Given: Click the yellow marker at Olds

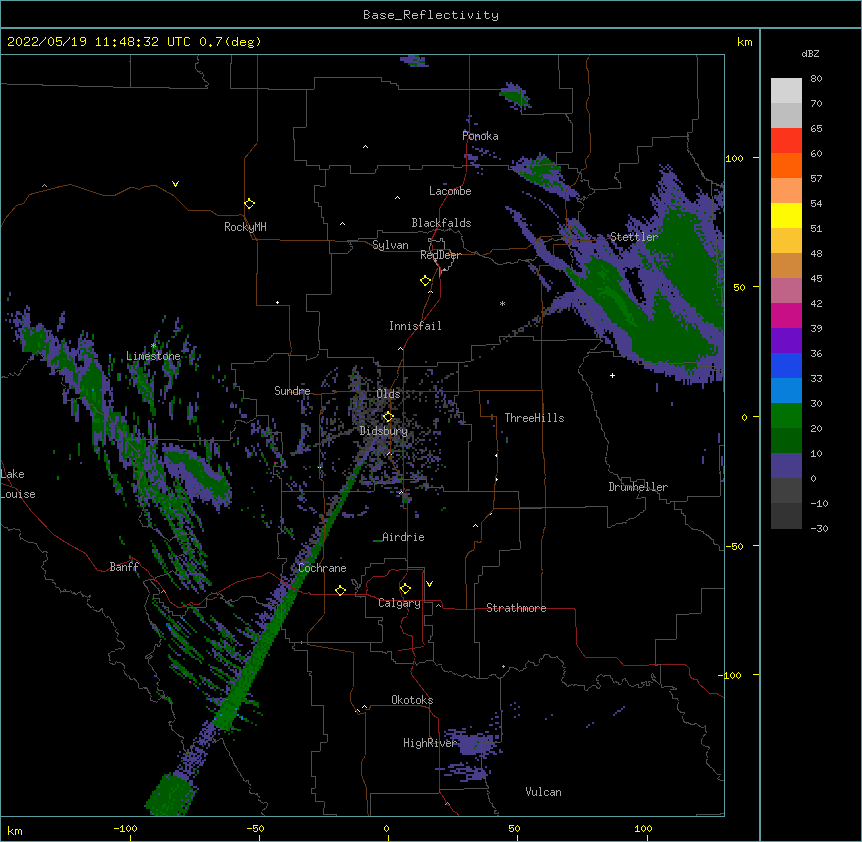Looking at the screenshot, I should (x=388, y=416).
